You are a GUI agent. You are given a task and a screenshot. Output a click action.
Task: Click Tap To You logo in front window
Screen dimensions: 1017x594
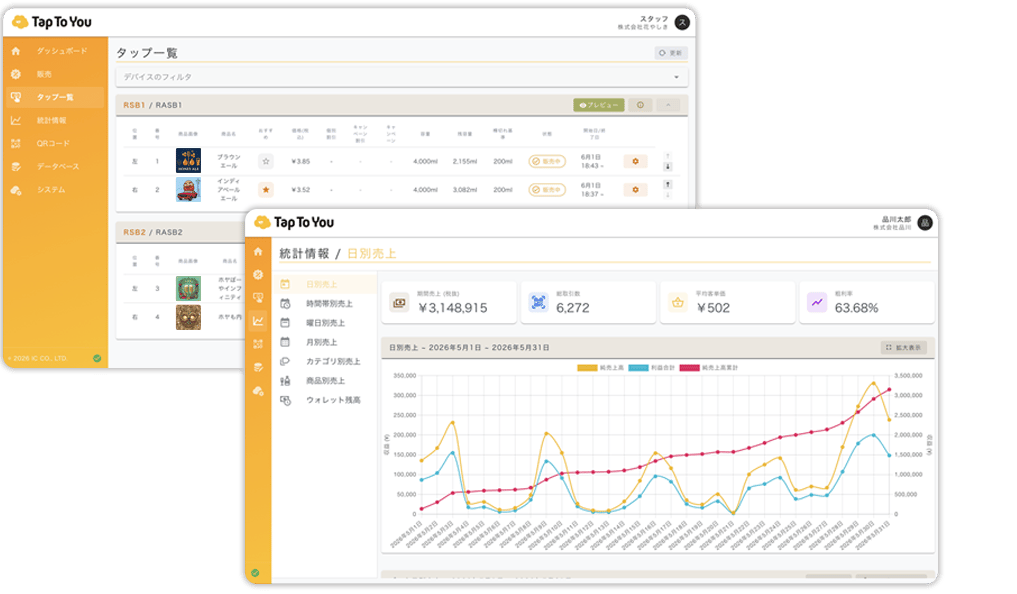294,222
